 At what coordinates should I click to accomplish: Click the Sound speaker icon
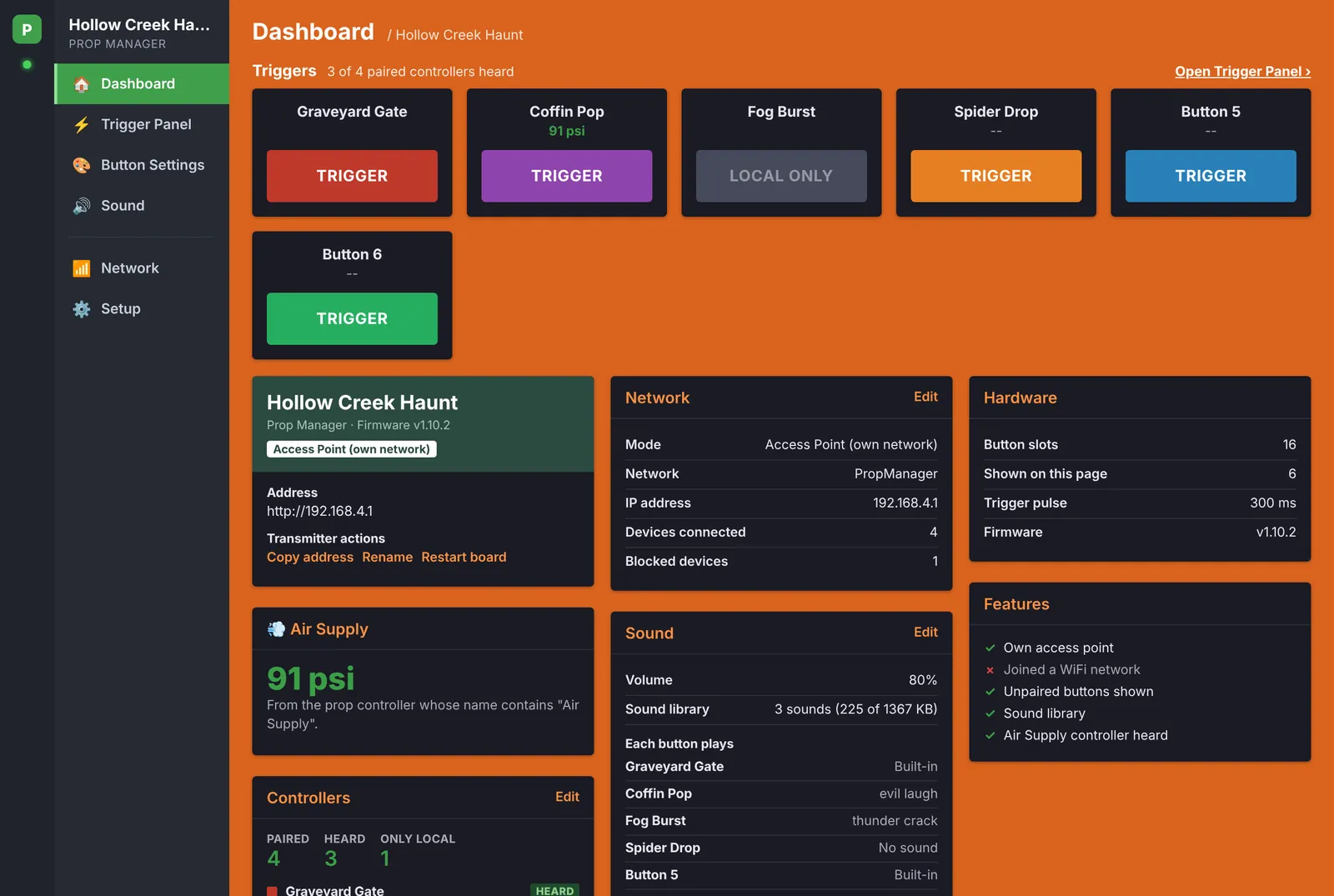(x=81, y=206)
